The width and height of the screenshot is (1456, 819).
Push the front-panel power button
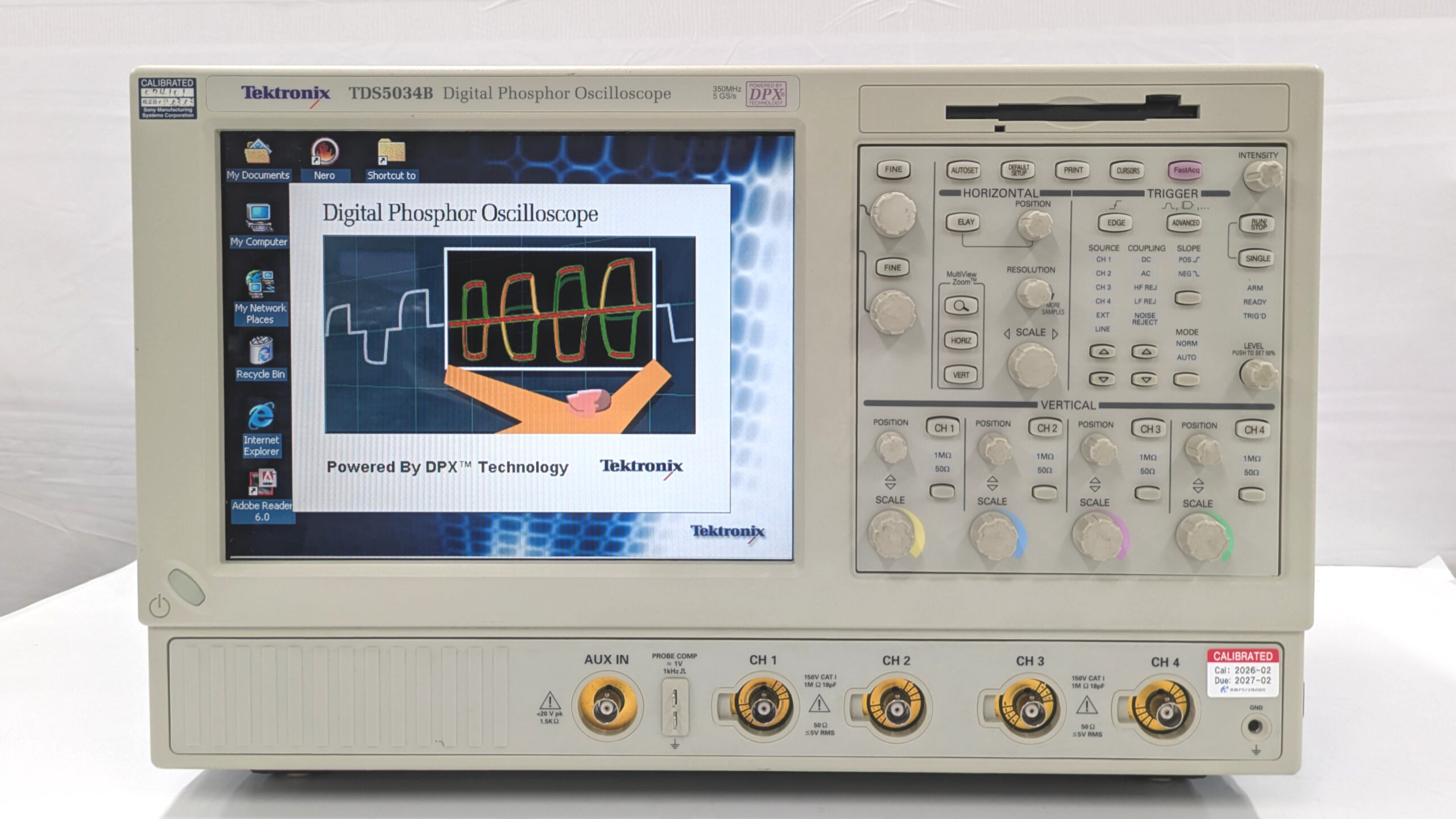coord(187,587)
